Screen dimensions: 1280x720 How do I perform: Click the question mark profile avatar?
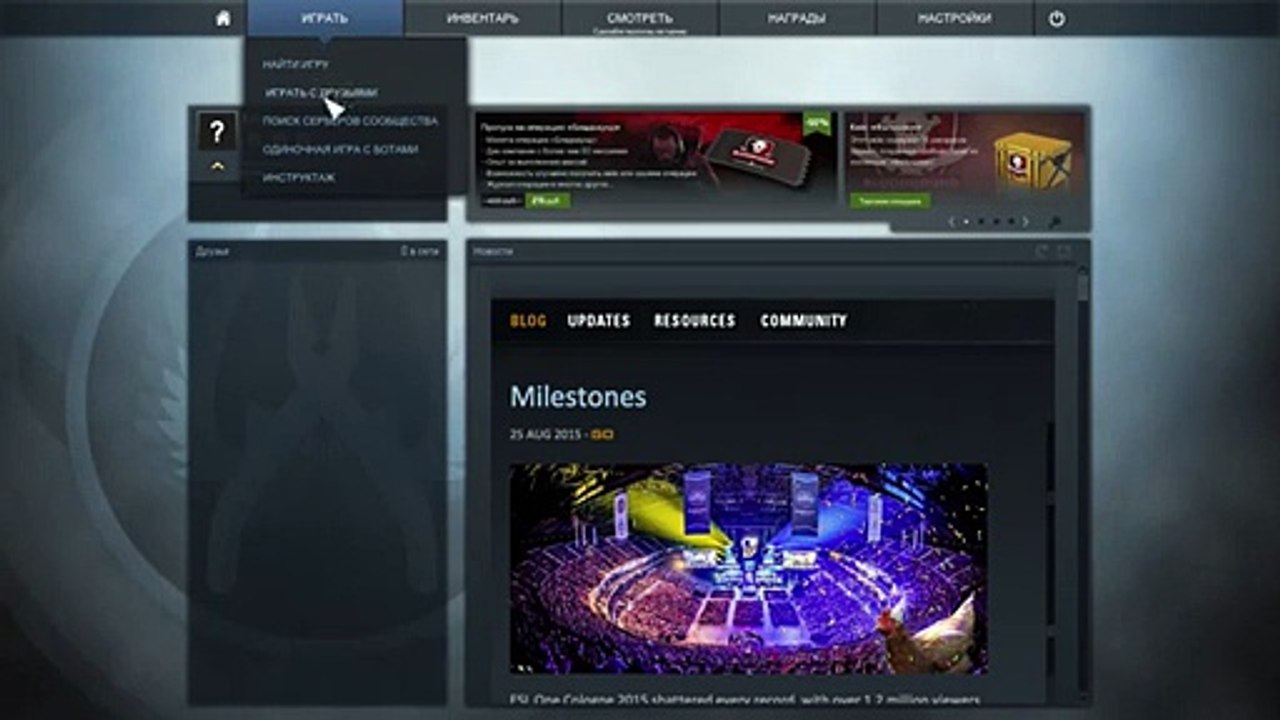click(217, 132)
